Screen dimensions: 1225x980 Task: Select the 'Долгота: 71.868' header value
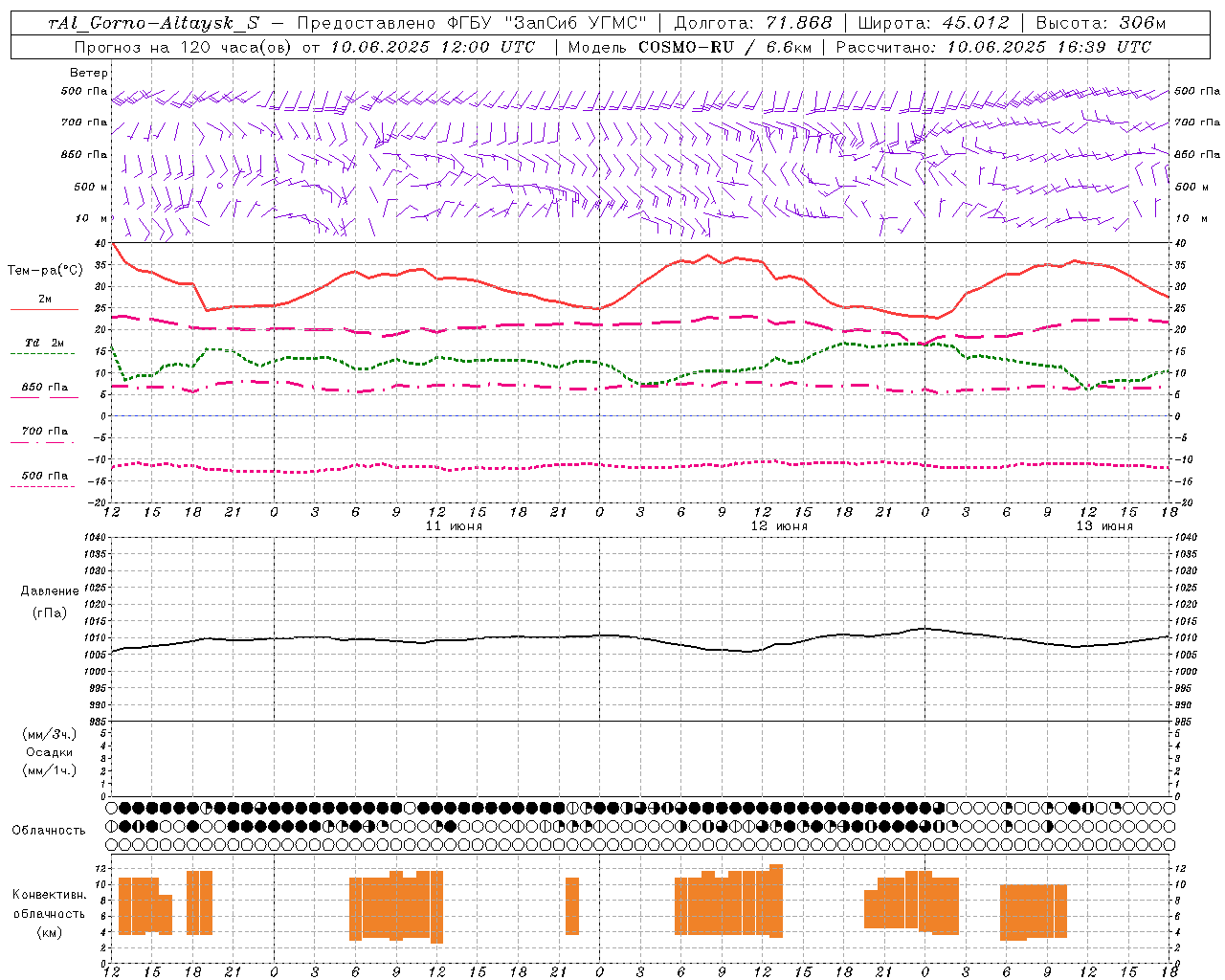753,23
